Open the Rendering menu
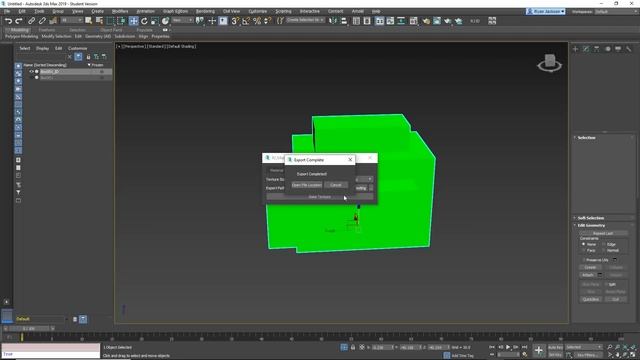640x360 pixels. tap(205, 11)
